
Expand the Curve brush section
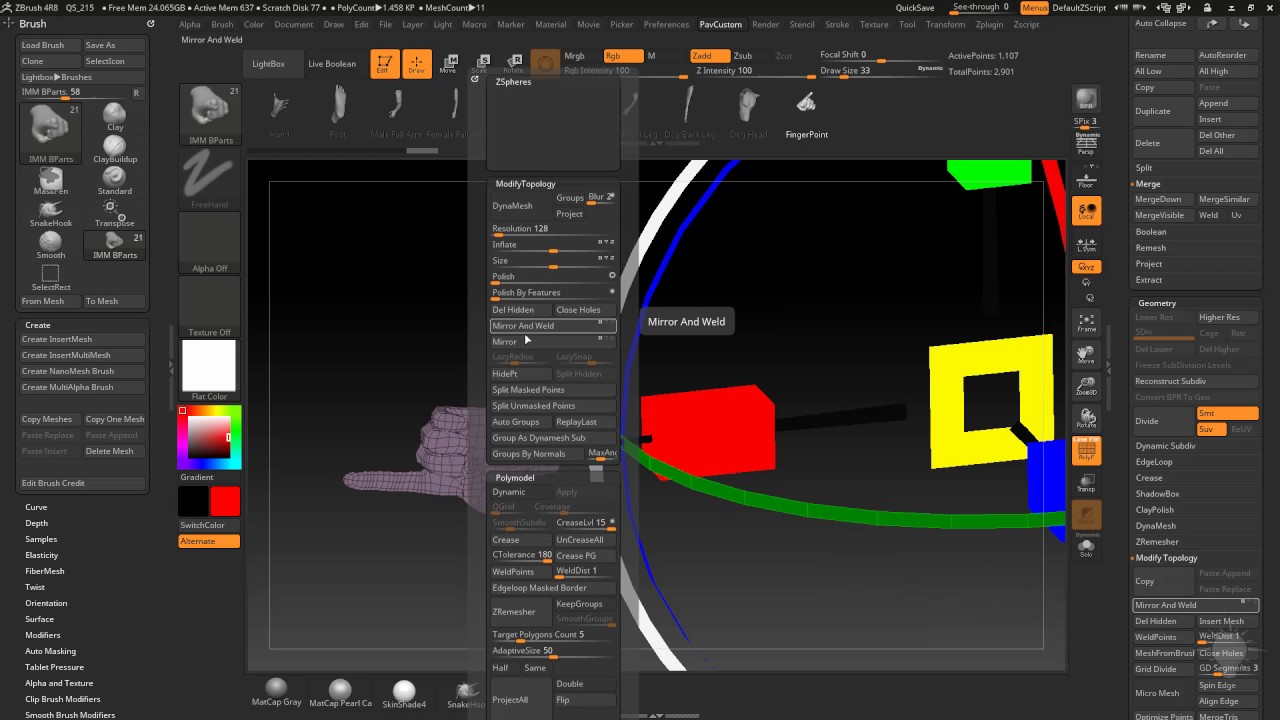[36, 507]
